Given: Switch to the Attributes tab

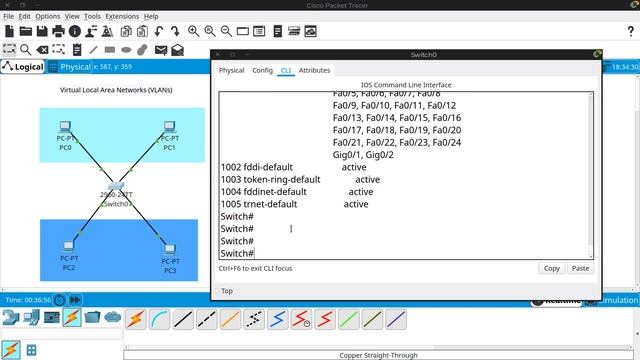Looking at the screenshot, I should (314, 70).
